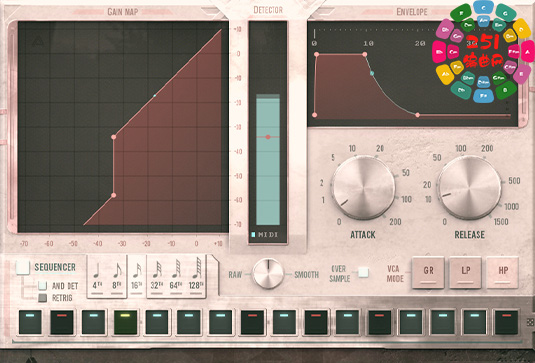Screen dimensions: 535x363
Task: Toggle the yellow-lit fourth sequencer step
Action: [125, 322]
